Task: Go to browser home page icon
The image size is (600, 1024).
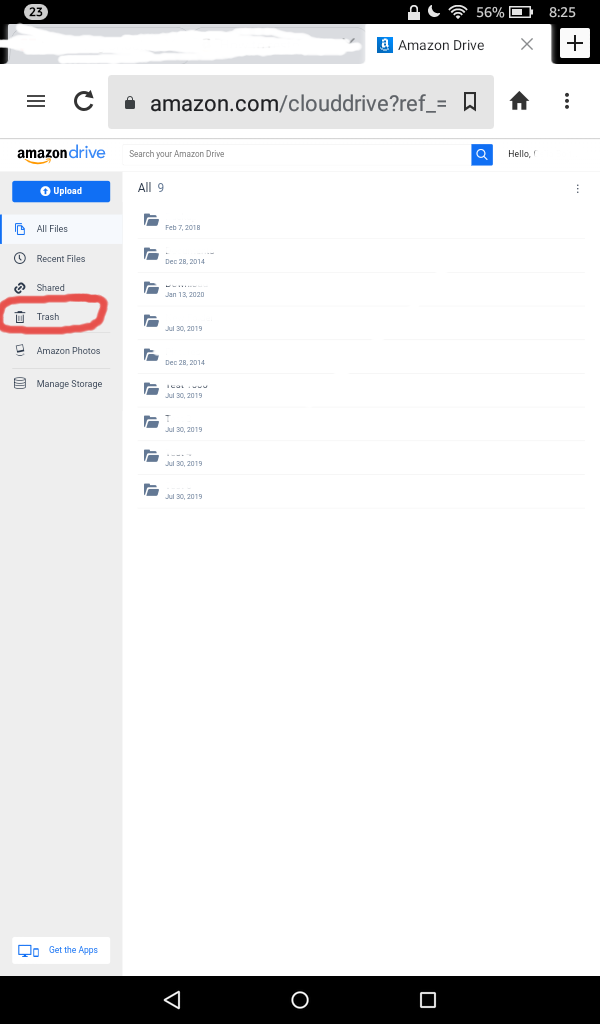Action: coord(519,101)
